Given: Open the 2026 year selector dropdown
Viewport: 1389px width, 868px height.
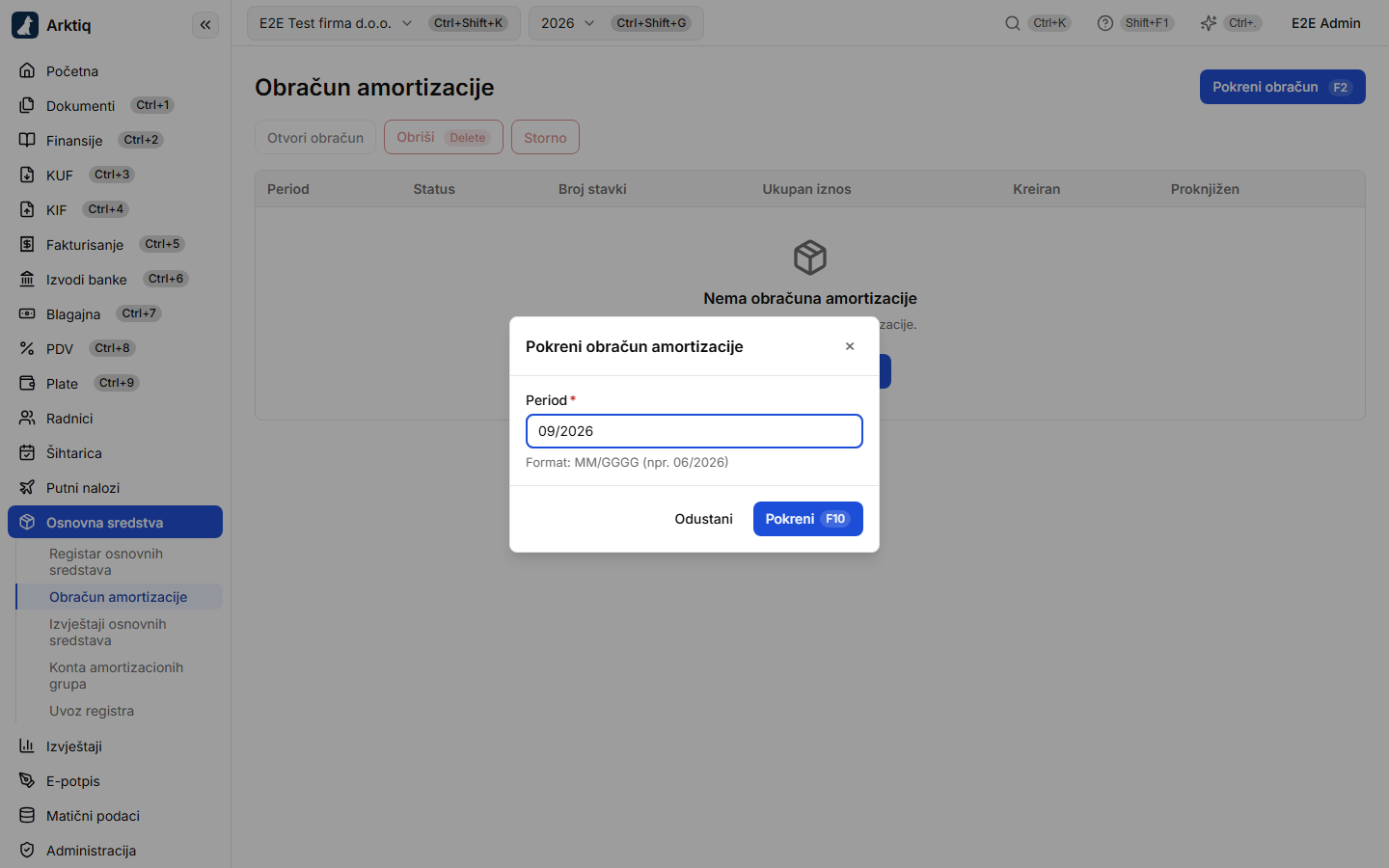Looking at the screenshot, I should (x=616, y=23).
